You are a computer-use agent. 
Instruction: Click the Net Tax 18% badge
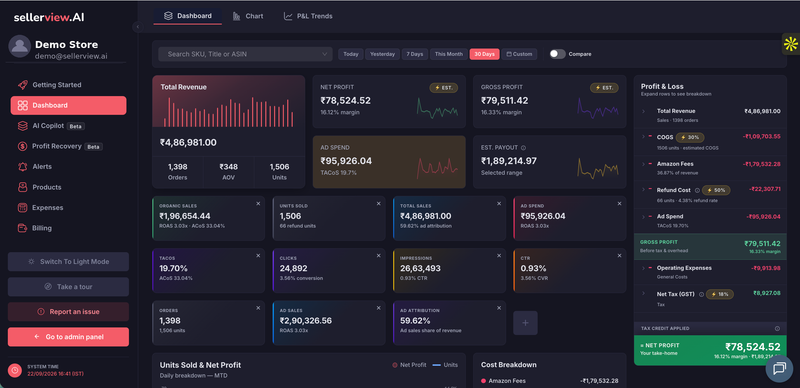click(x=720, y=294)
